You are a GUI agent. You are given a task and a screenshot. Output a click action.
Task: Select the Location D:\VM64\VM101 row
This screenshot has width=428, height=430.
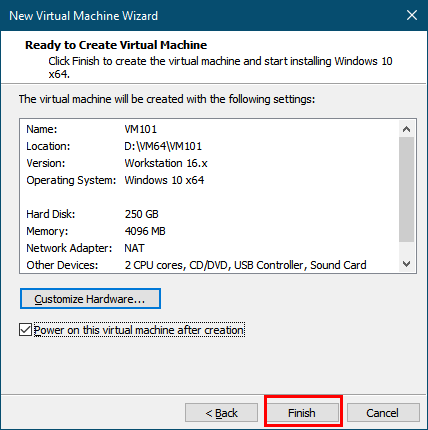[209, 146]
